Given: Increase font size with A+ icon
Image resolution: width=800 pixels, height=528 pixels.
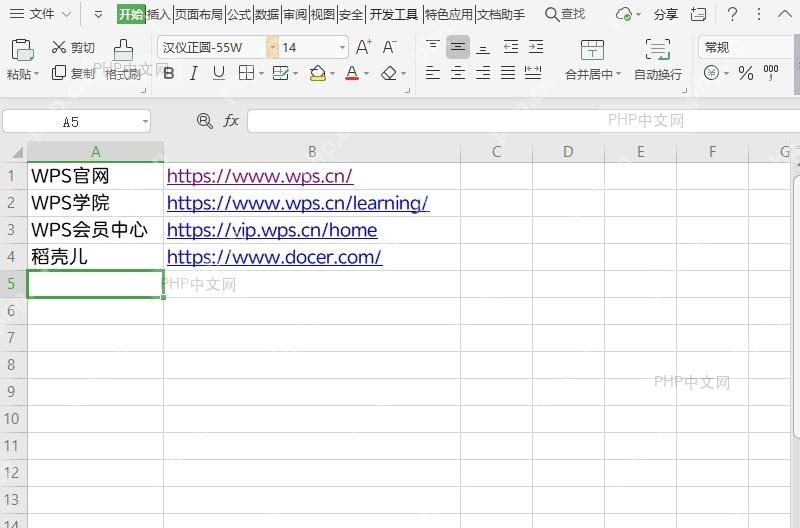Looking at the screenshot, I should point(363,47).
